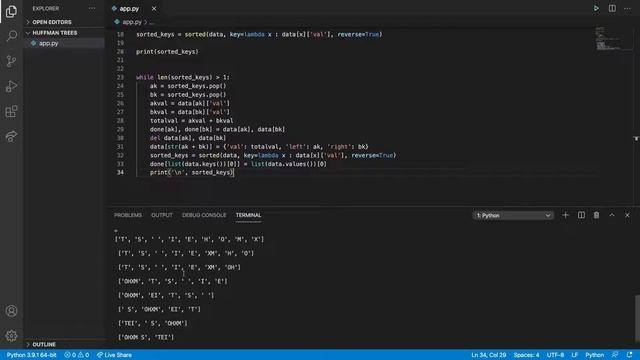Close the bottom panel
The image size is (640, 360).
point(627,215)
